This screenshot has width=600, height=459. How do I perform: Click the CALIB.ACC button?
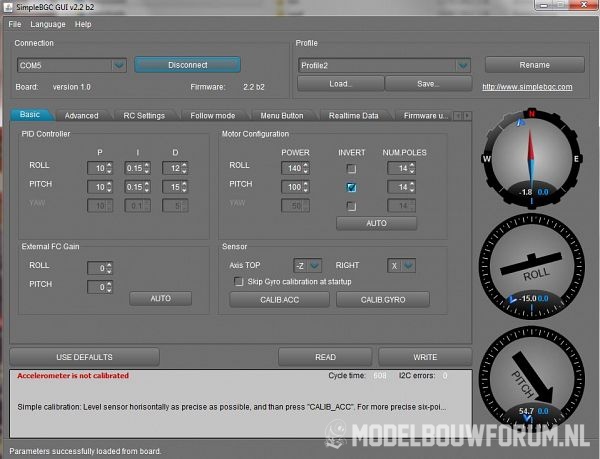[280, 299]
